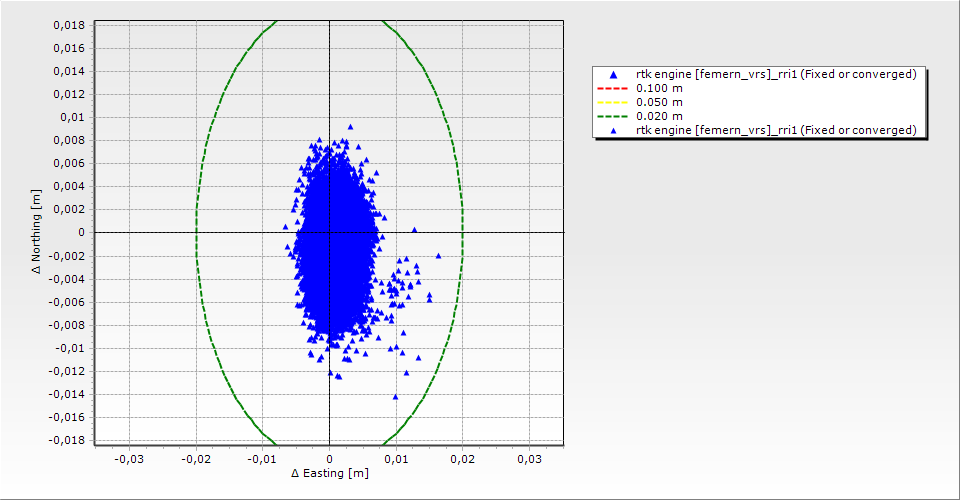This screenshot has width=960, height=500.
Task: Select the 0.020 m legend label
Action: point(660,117)
